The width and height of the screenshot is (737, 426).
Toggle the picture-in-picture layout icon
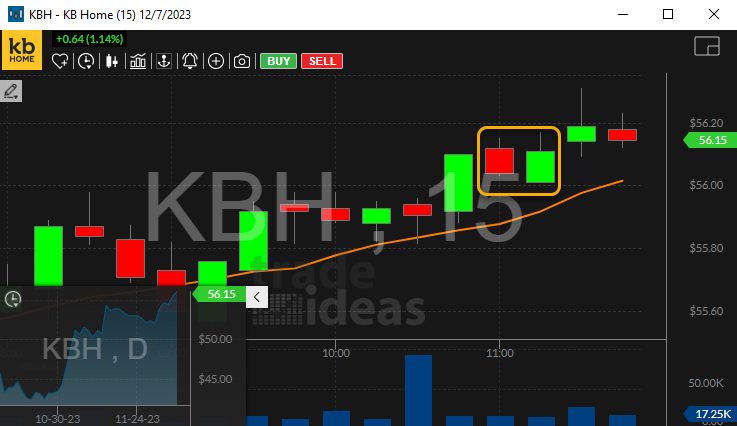coord(707,47)
